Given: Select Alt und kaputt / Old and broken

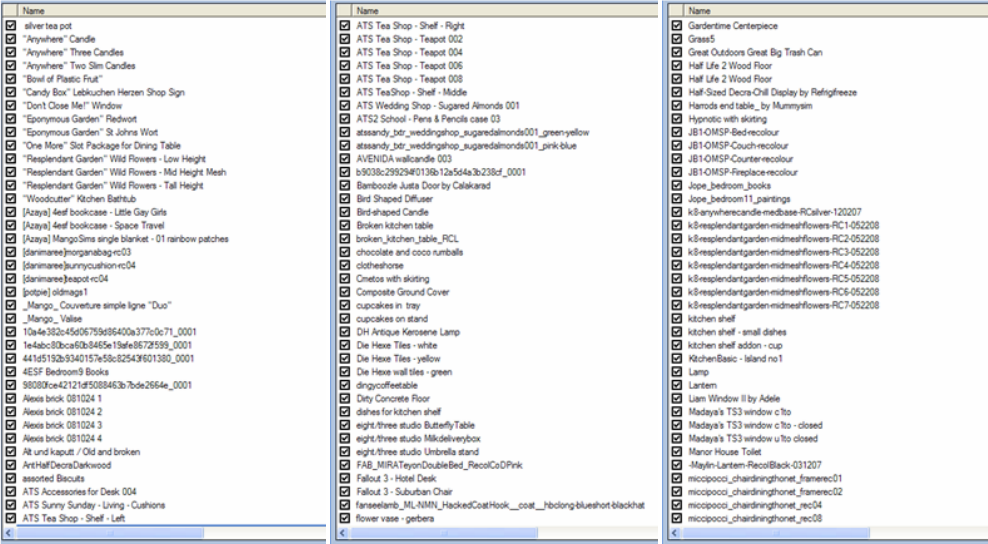Looking at the screenshot, I should (x=81, y=451).
